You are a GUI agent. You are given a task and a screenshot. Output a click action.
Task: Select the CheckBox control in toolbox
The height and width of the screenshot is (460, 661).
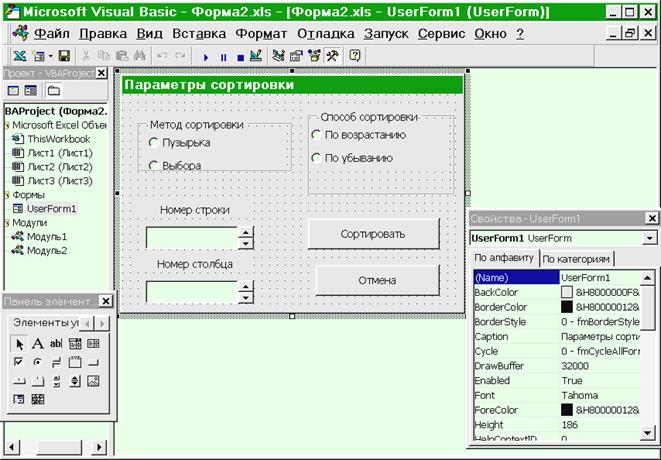(x=19, y=362)
